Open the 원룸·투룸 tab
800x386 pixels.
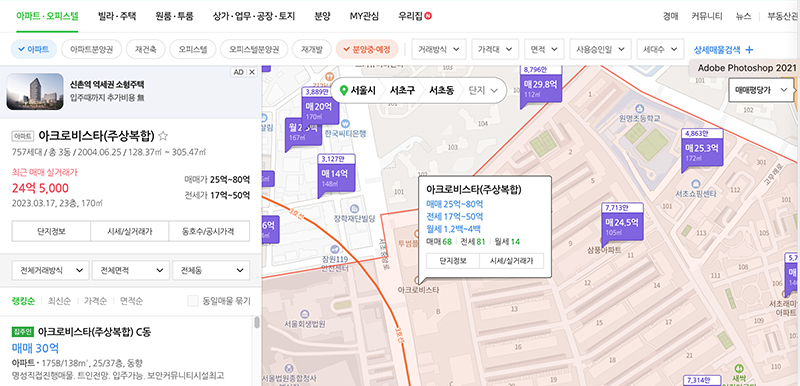tap(174, 16)
